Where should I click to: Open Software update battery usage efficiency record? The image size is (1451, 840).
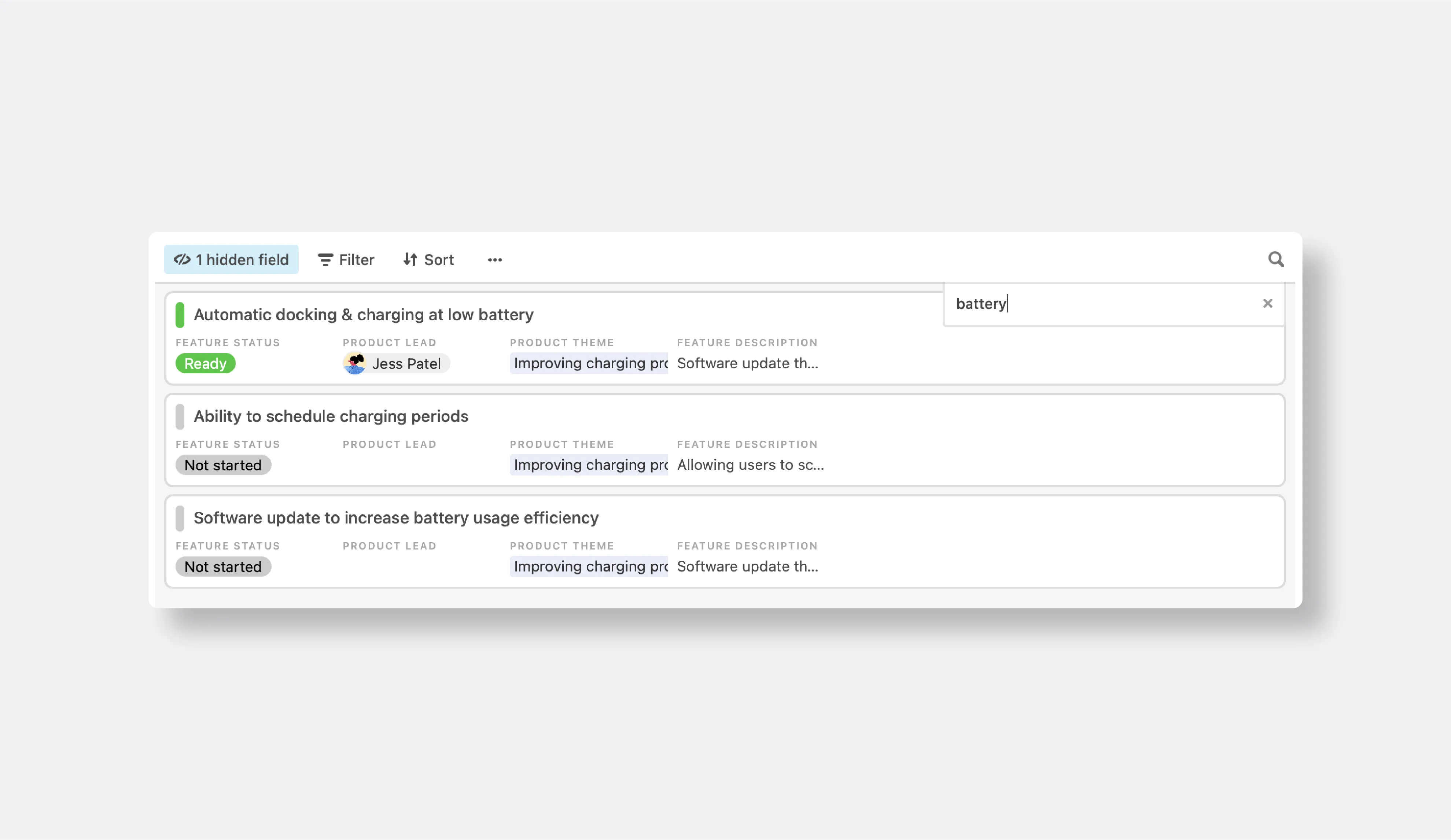pos(395,518)
